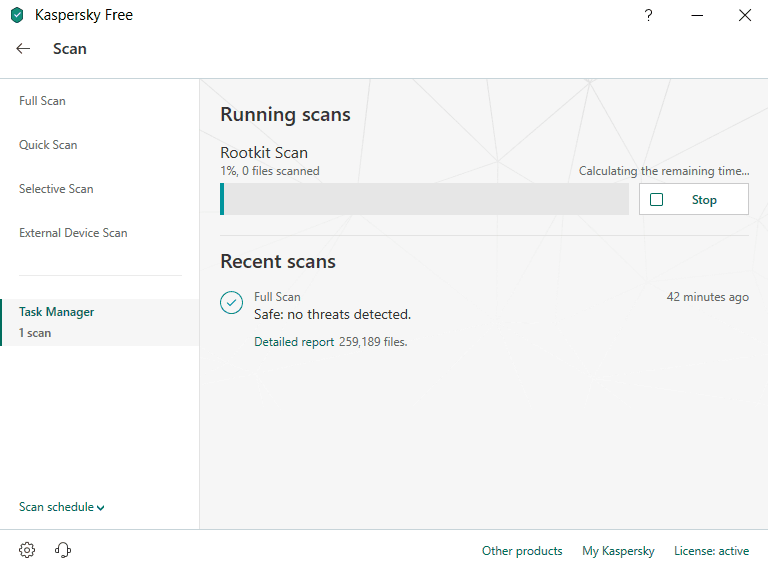Viewport: 768px width, 566px height.
Task: Open help with the question mark icon
Action: click(x=648, y=15)
